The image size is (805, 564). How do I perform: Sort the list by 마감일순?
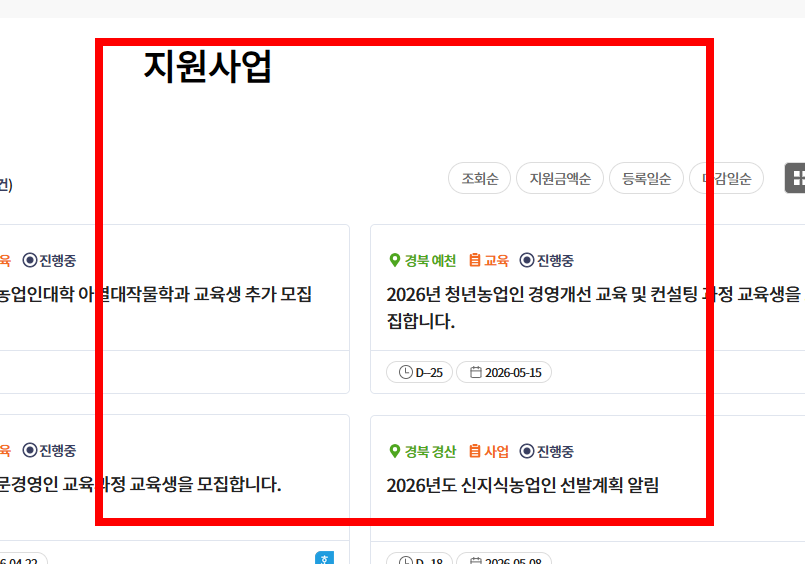point(726,179)
